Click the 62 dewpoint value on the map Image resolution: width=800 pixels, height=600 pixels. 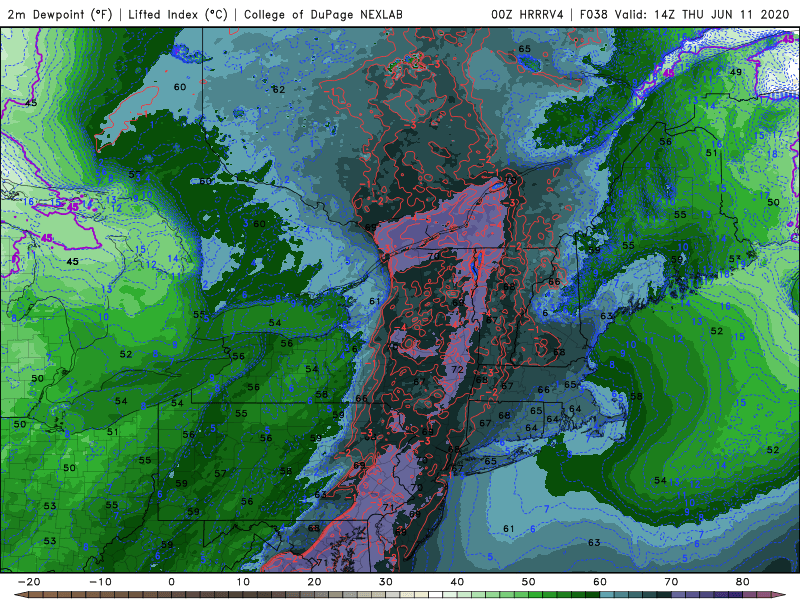(x=279, y=90)
